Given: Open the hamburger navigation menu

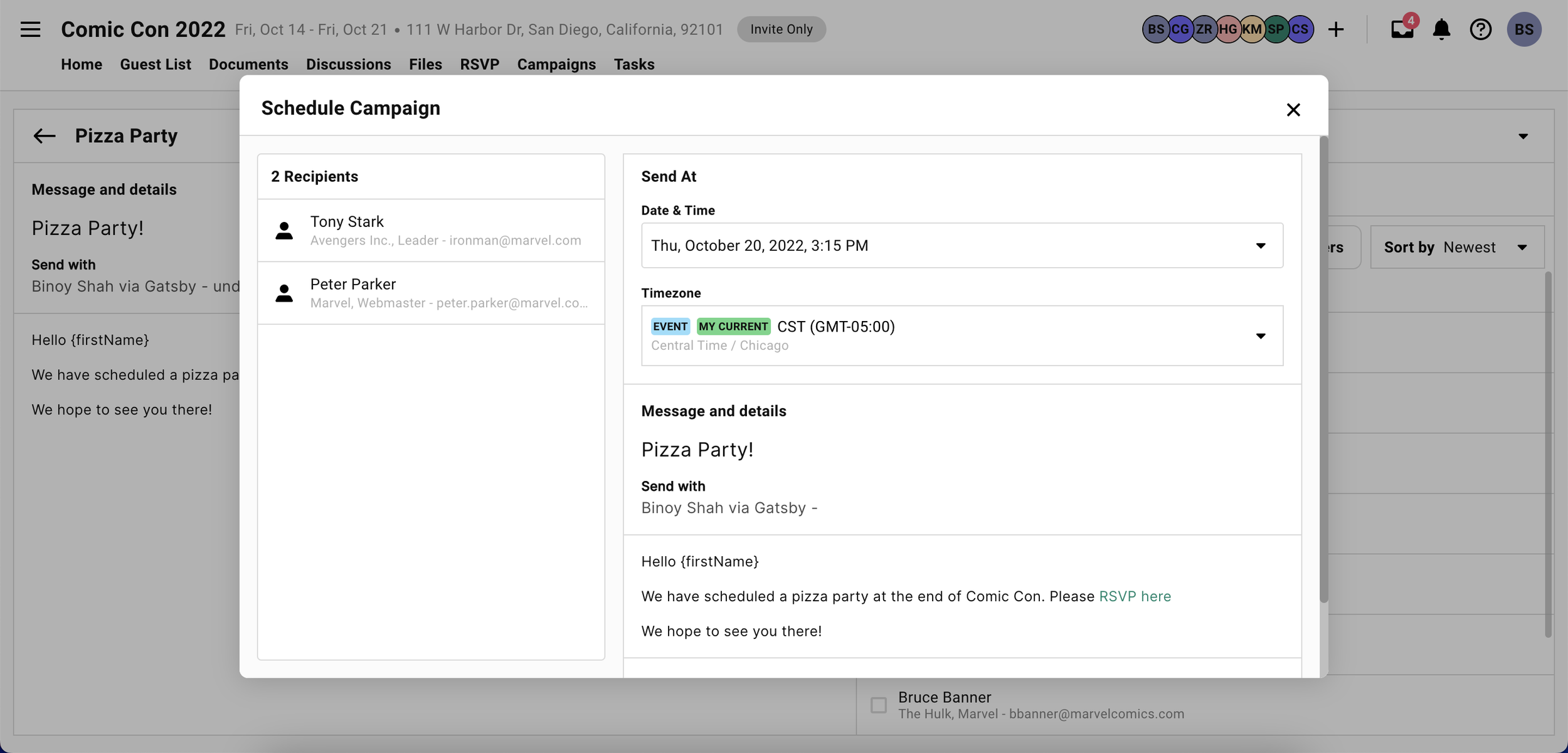Looking at the screenshot, I should point(30,29).
